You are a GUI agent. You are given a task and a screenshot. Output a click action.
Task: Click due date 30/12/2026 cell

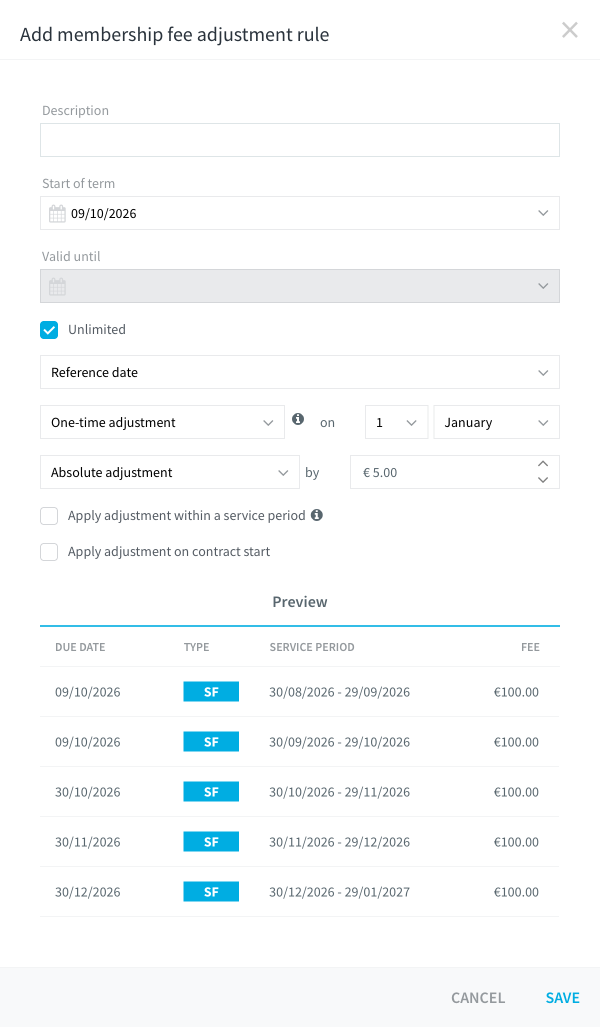click(88, 892)
